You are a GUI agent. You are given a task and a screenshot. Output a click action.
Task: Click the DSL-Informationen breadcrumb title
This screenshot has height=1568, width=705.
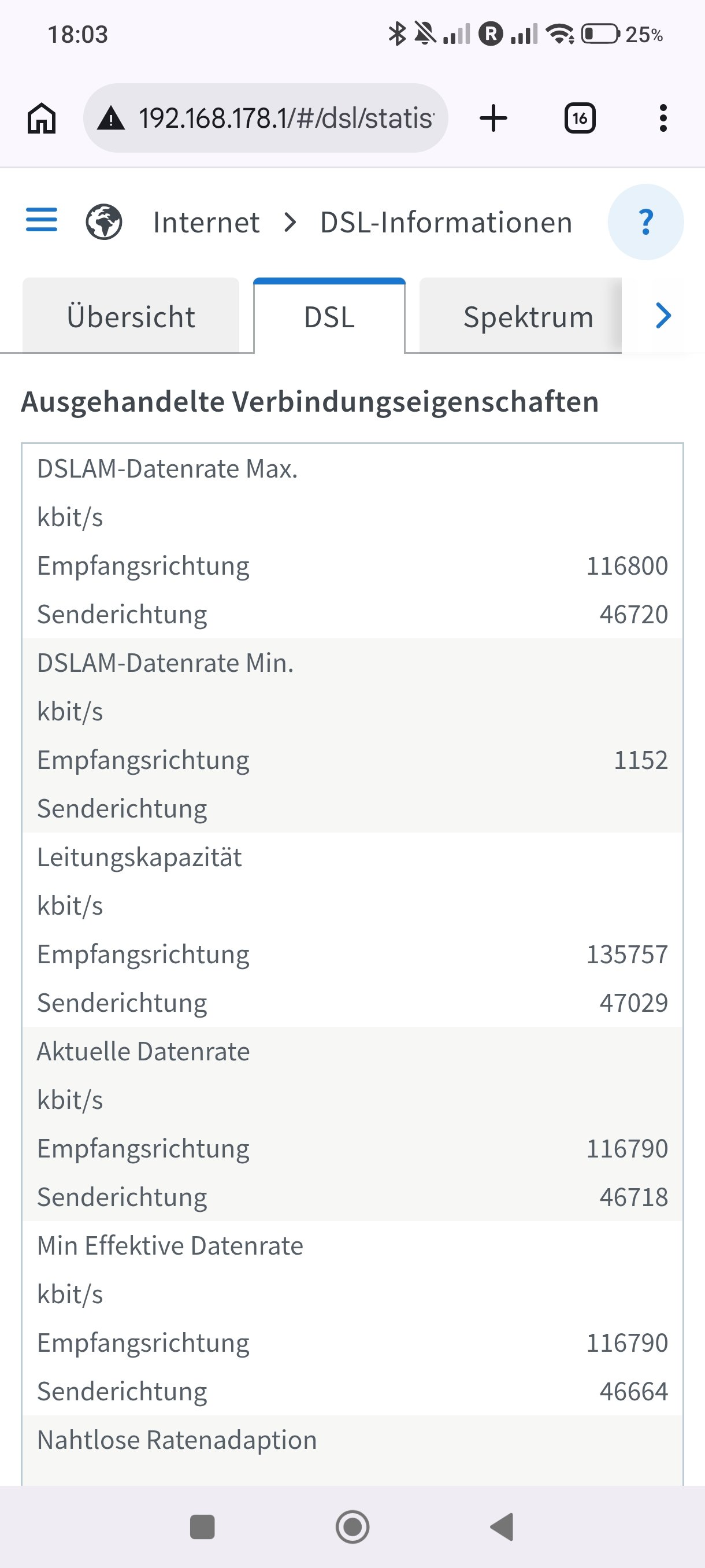[x=446, y=222]
